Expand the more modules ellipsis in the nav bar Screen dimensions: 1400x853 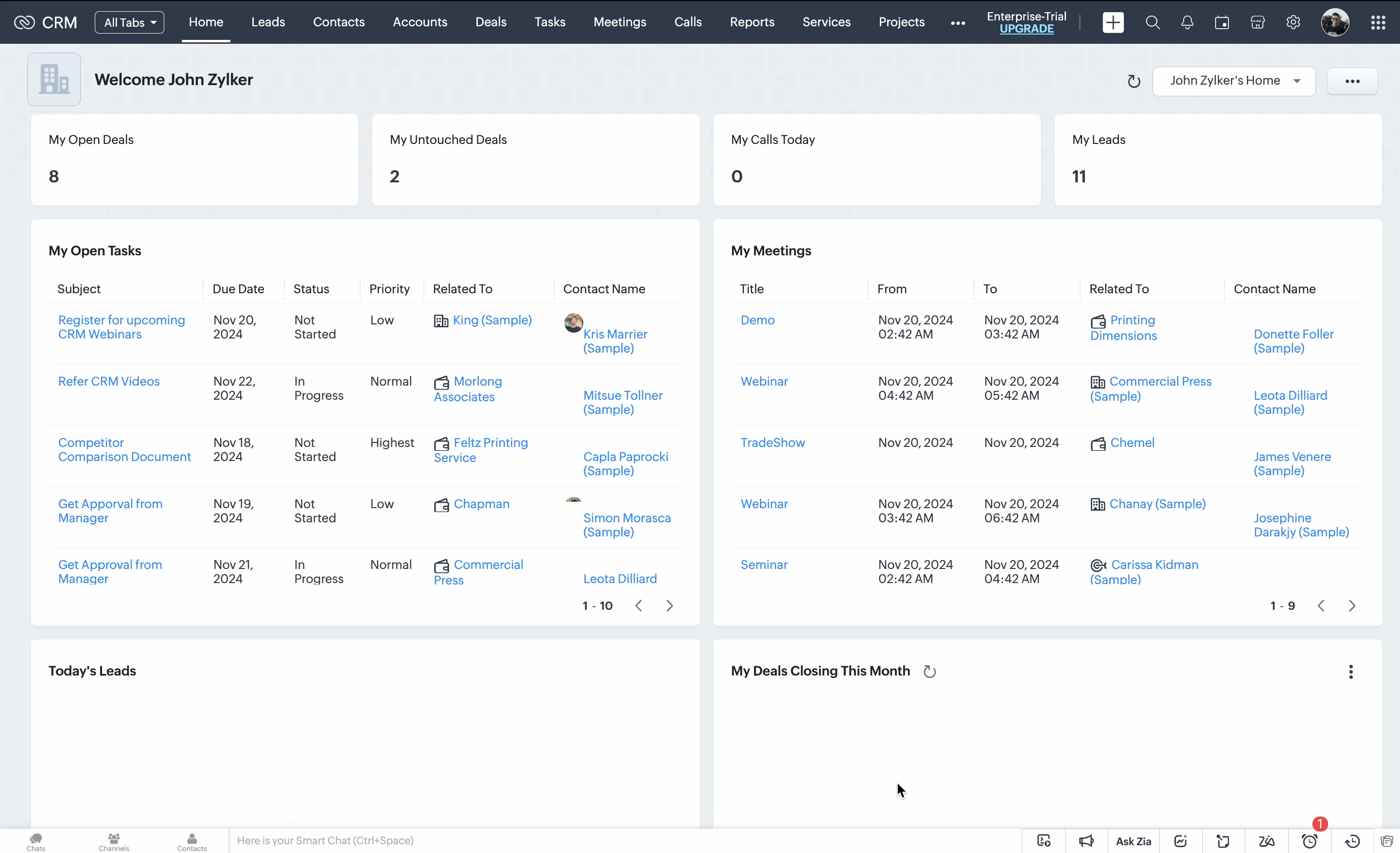[958, 23]
